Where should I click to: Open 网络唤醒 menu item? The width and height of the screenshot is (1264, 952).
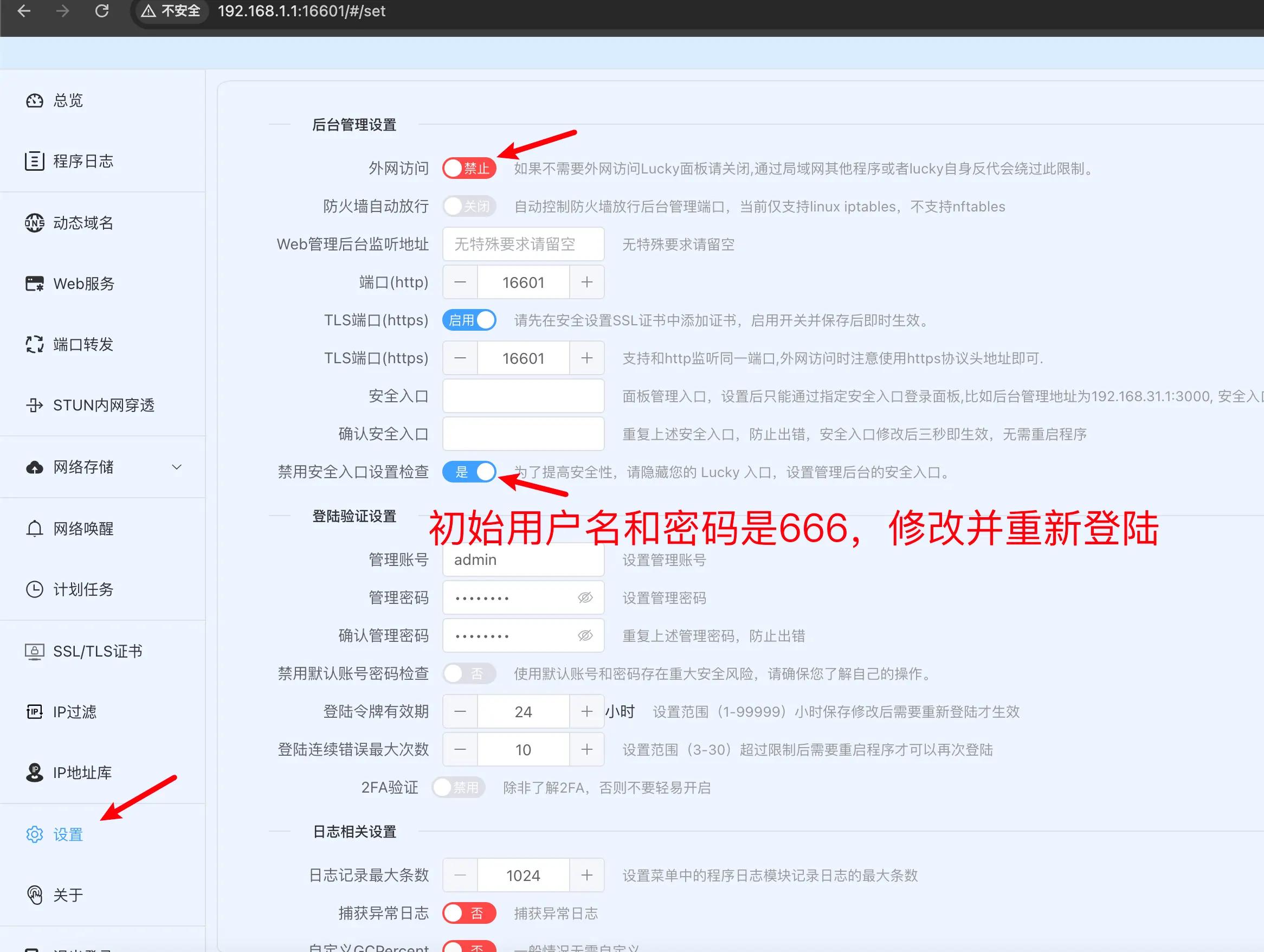point(103,529)
